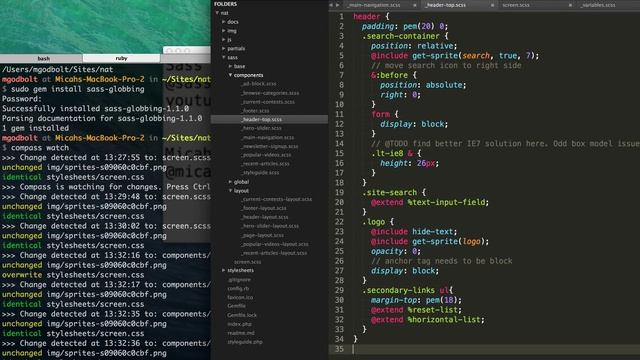Image resolution: width=640 pixels, height=360 pixels.
Task: Open screen.scss in the sidebar
Action: click(x=247, y=262)
